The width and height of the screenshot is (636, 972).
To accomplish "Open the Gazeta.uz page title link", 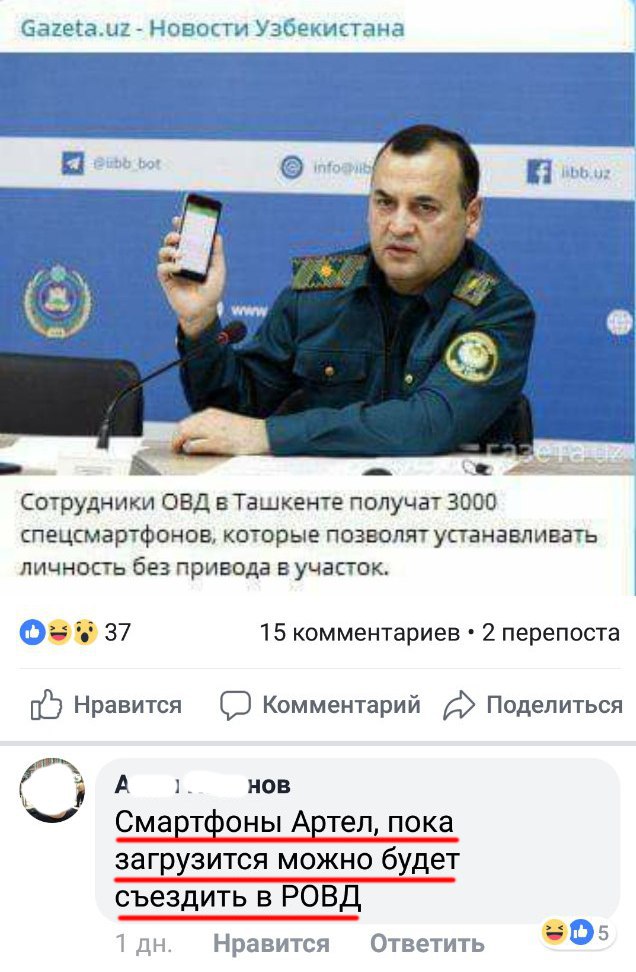I will point(212,28).
